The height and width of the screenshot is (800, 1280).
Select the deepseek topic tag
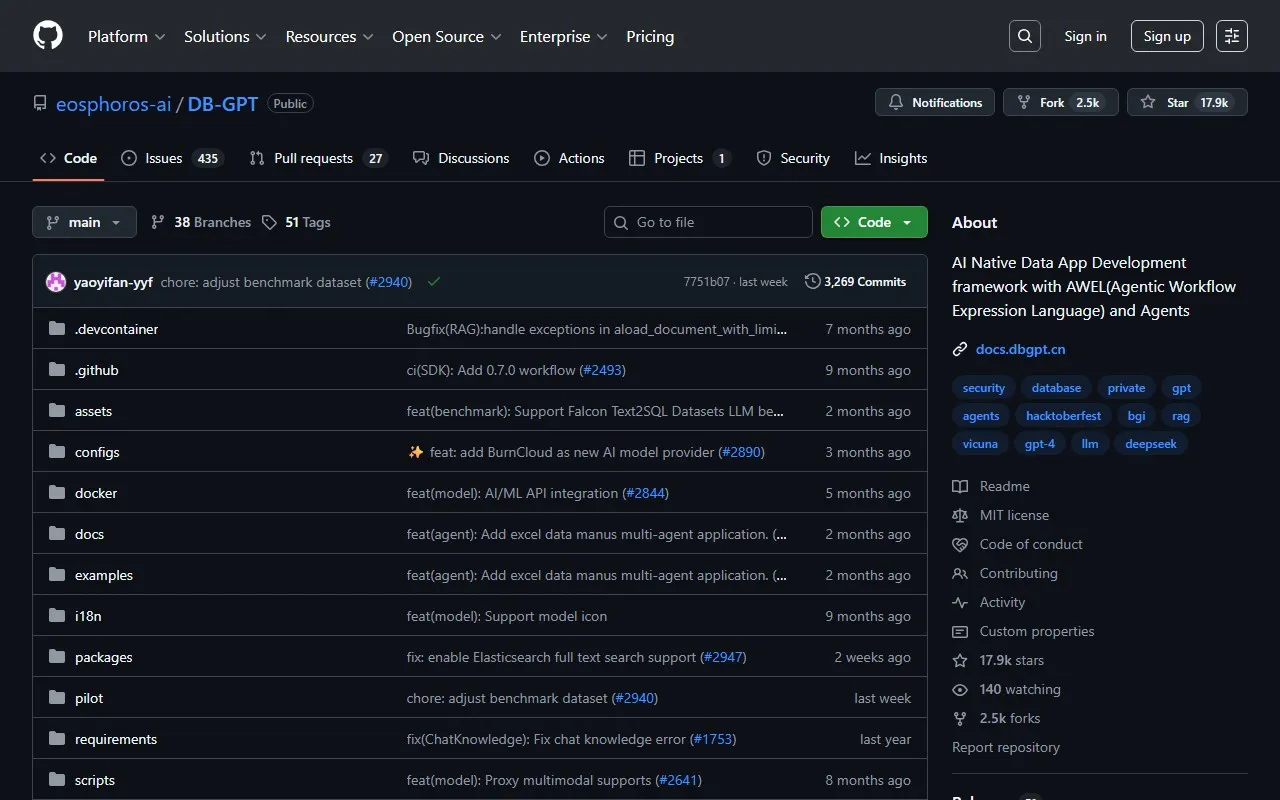tap(1150, 444)
